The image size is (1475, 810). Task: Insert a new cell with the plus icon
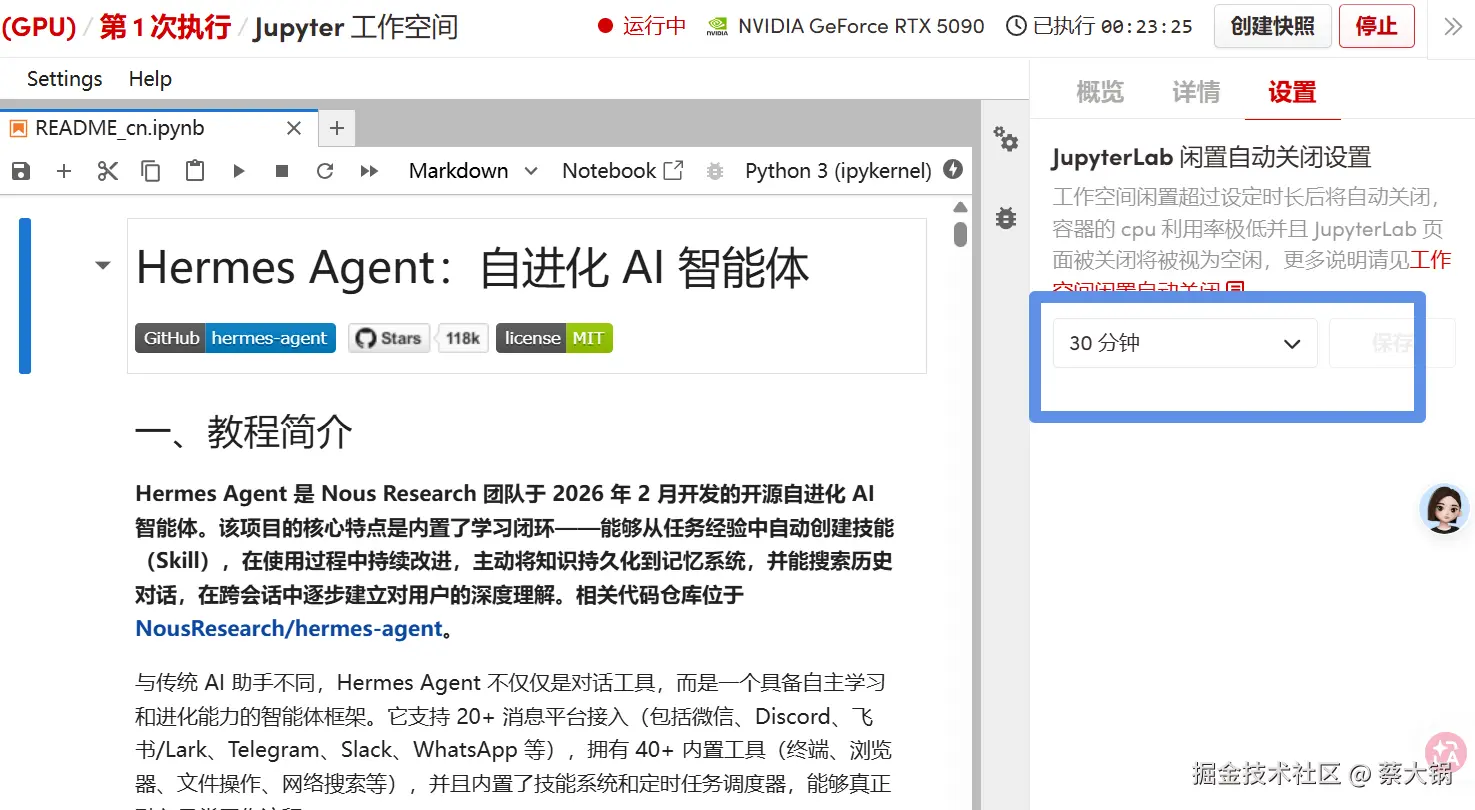point(64,171)
